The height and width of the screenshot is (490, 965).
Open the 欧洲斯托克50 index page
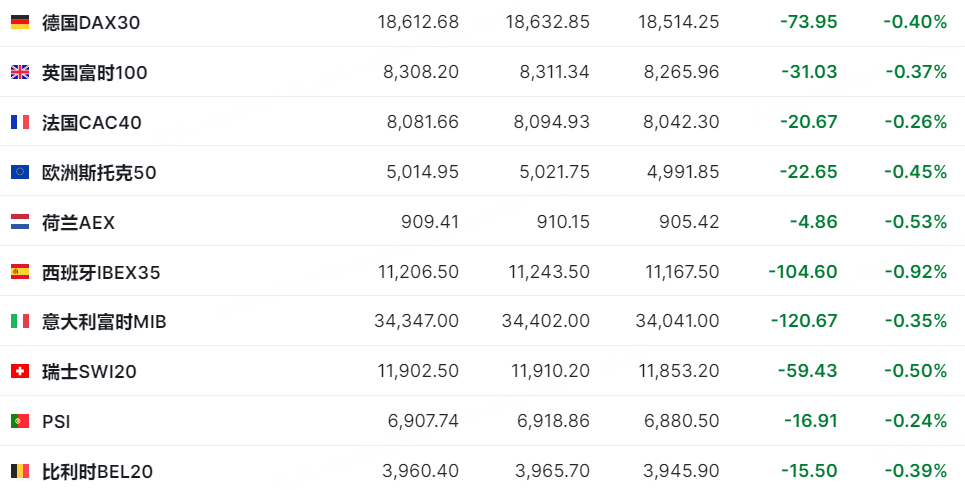point(99,172)
